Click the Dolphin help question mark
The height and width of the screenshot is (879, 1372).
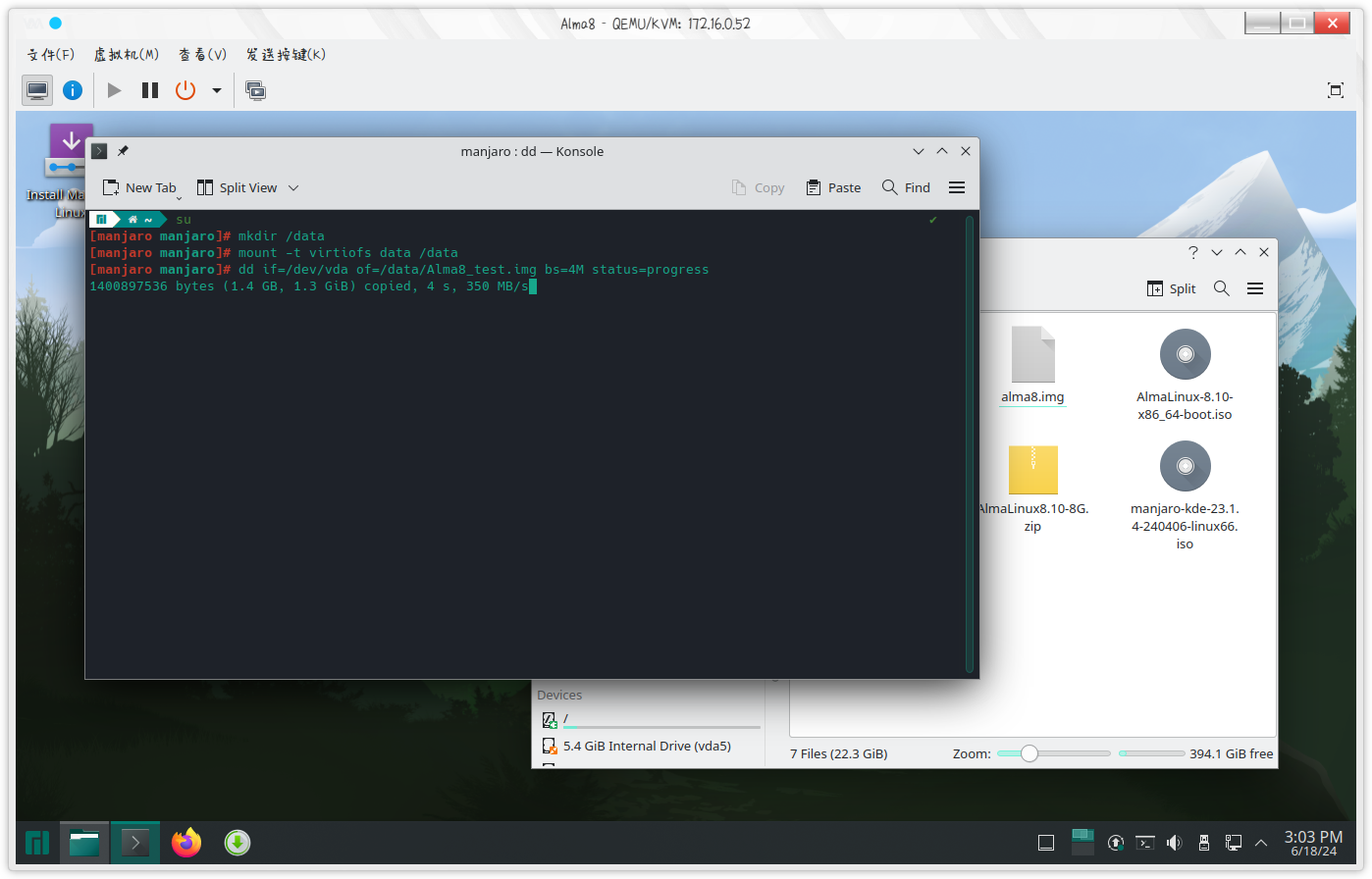click(x=1193, y=252)
